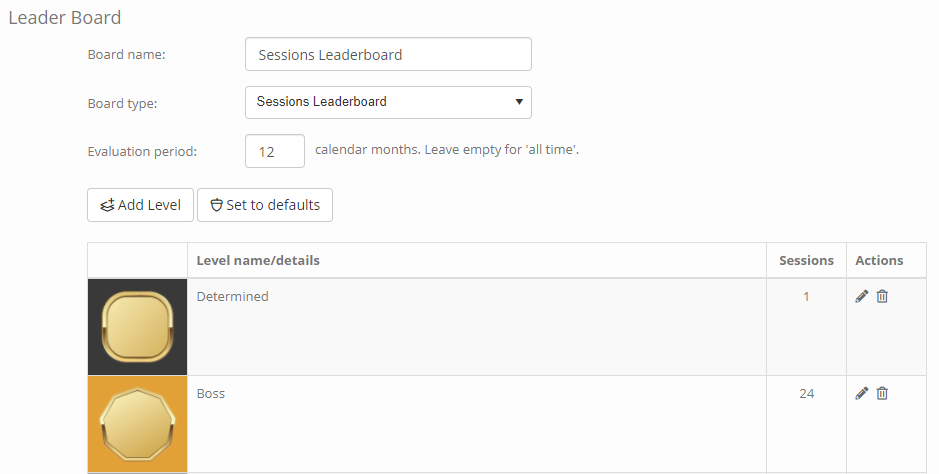Image resolution: width=939 pixels, height=474 pixels.
Task: Click the Boss sessions value 24
Action: click(x=807, y=393)
